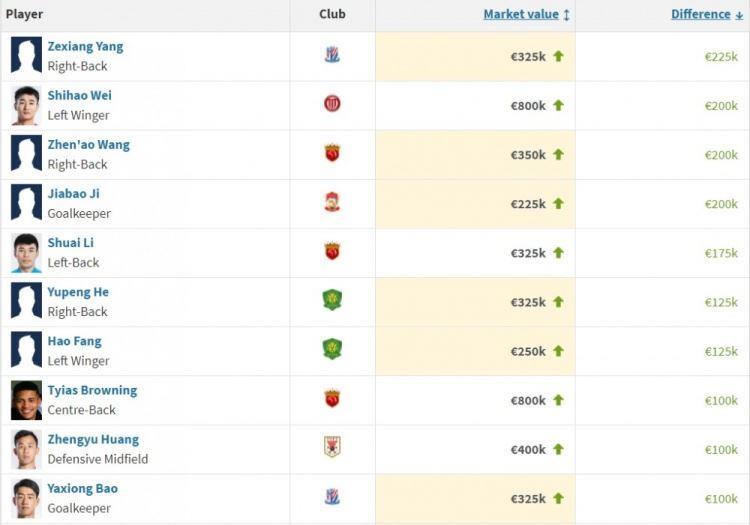Click Shuai Li's portrait photo
The height and width of the screenshot is (525, 750).
point(26,253)
